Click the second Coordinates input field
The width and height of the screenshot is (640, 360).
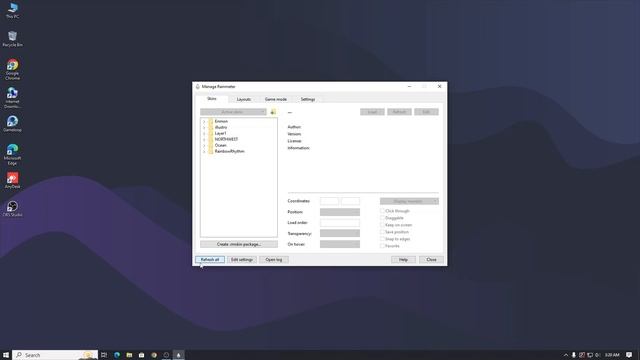tap(350, 201)
